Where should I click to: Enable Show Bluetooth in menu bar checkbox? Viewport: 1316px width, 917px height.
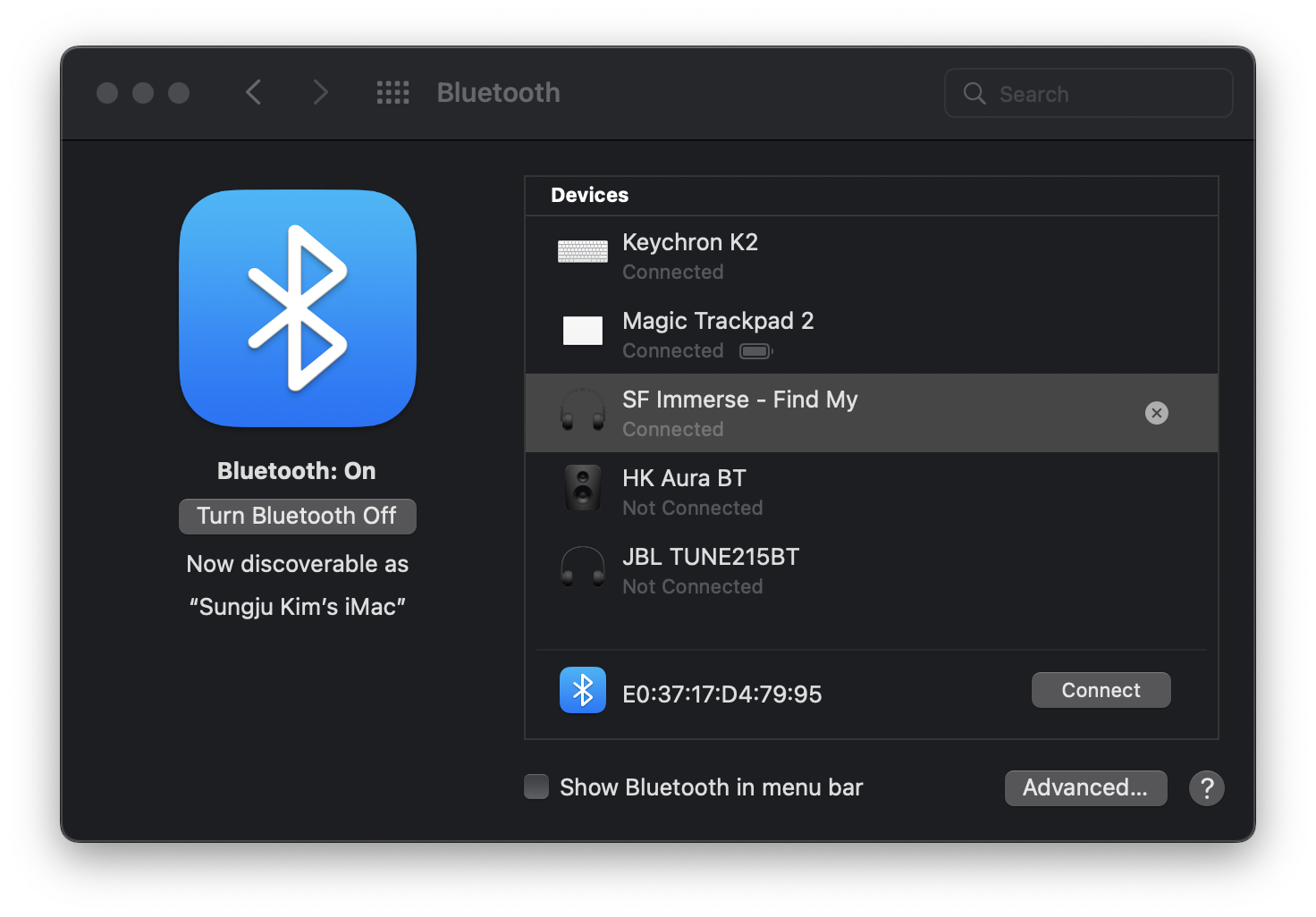coord(536,787)
